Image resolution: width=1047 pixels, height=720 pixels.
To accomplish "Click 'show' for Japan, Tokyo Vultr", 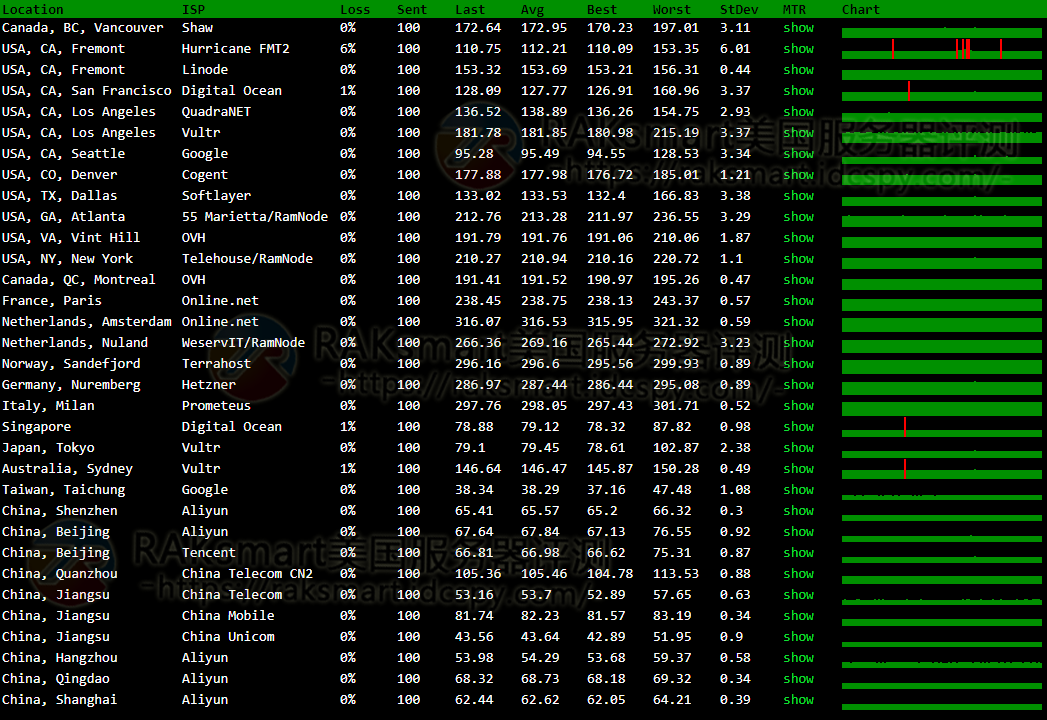I will (x=798, y=447).
